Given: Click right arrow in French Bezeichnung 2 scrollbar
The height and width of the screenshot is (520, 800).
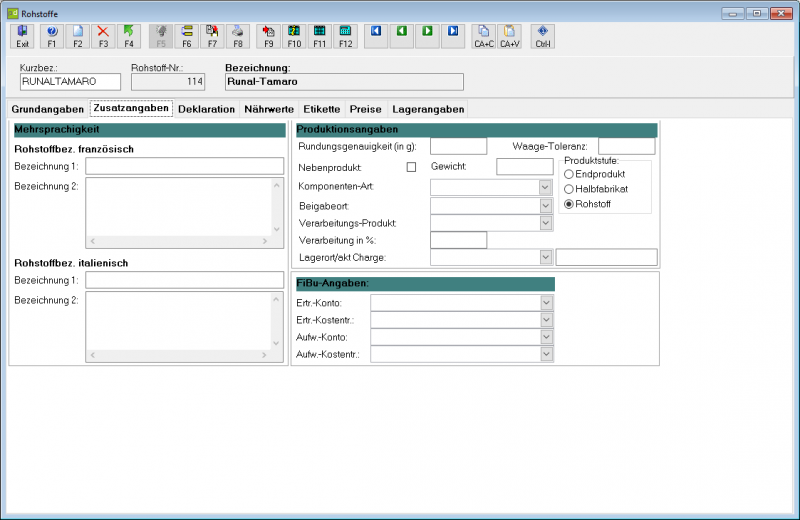Looking at the screenshot, I should tap(265, 241).
